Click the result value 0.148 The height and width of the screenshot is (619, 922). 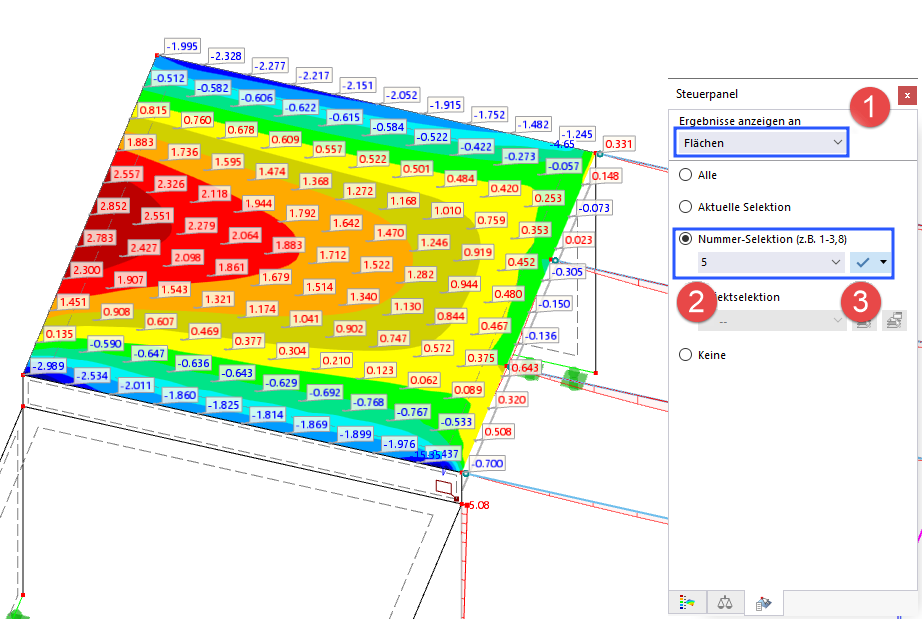click(606, 176)
